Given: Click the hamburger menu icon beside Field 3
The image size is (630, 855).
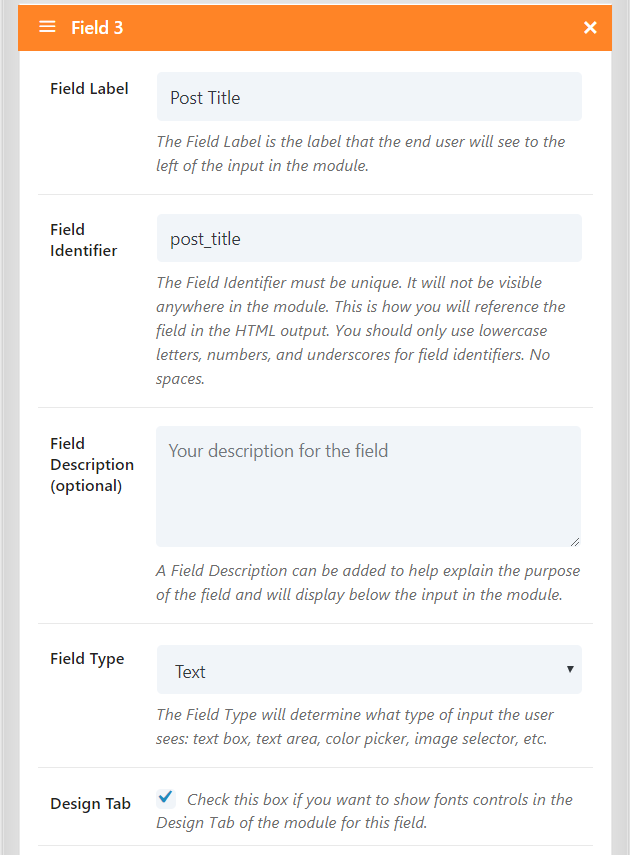Looking at the screenshot, I should (47, 27).
